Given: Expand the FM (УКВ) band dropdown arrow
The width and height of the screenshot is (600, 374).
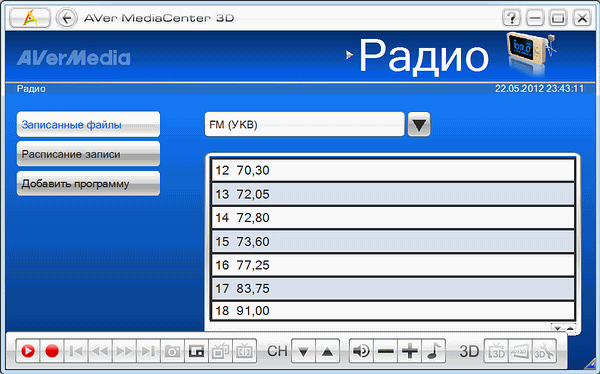Looking at the screenshot, I should coord(419,124).
